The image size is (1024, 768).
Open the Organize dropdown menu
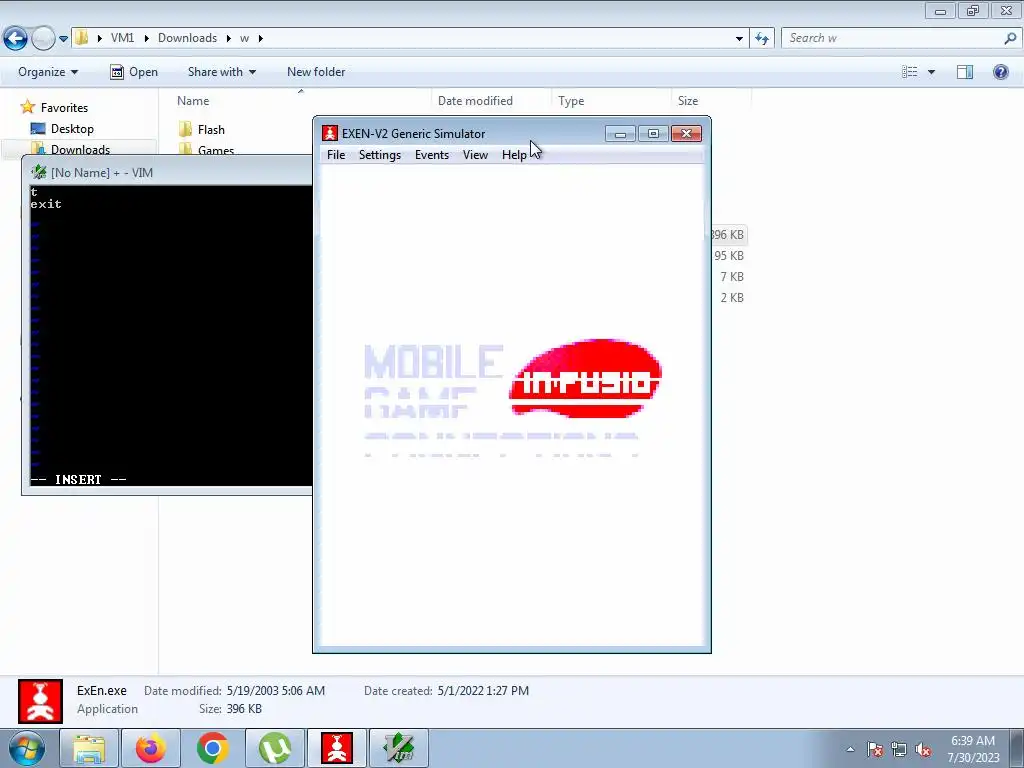[x=48, y=72]
